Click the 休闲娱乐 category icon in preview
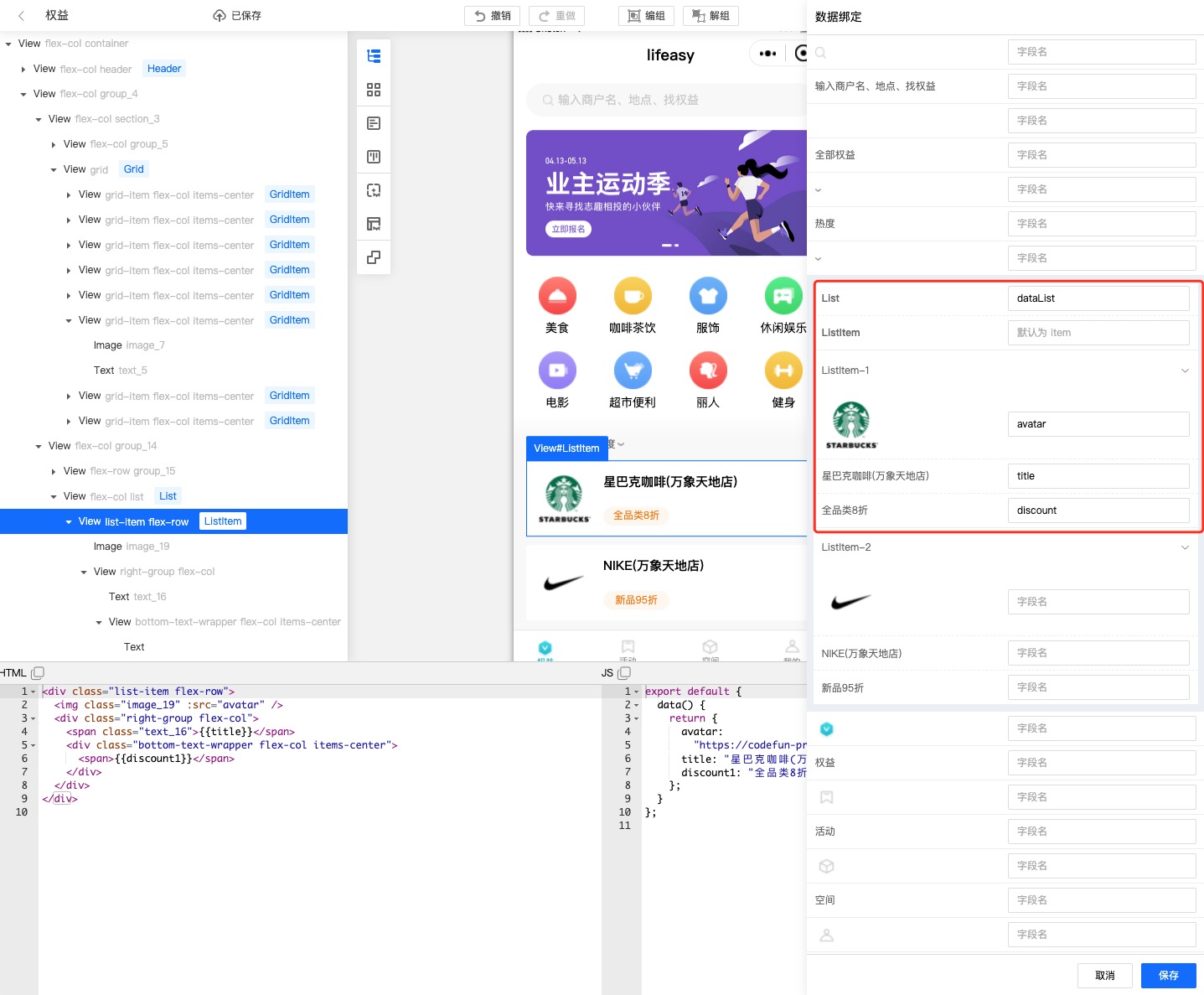The height and width of the screenshot is (995, 1204). (x=783, y=296)
